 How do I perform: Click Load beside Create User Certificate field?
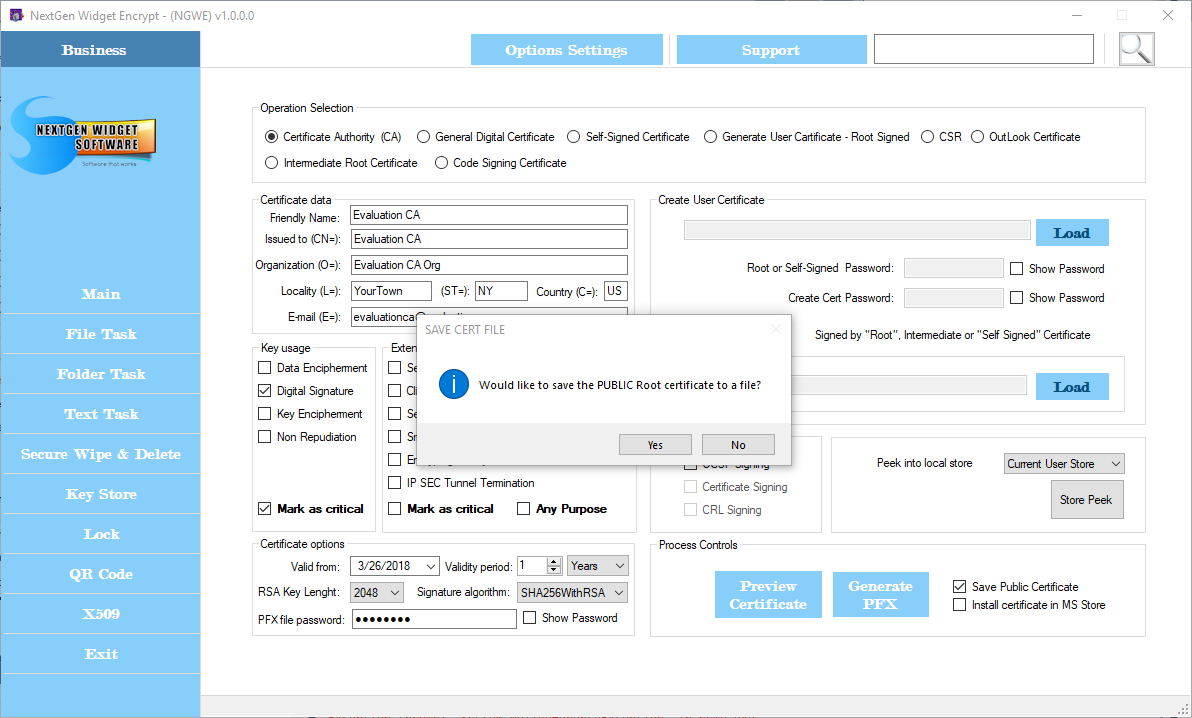(1072, 233)
